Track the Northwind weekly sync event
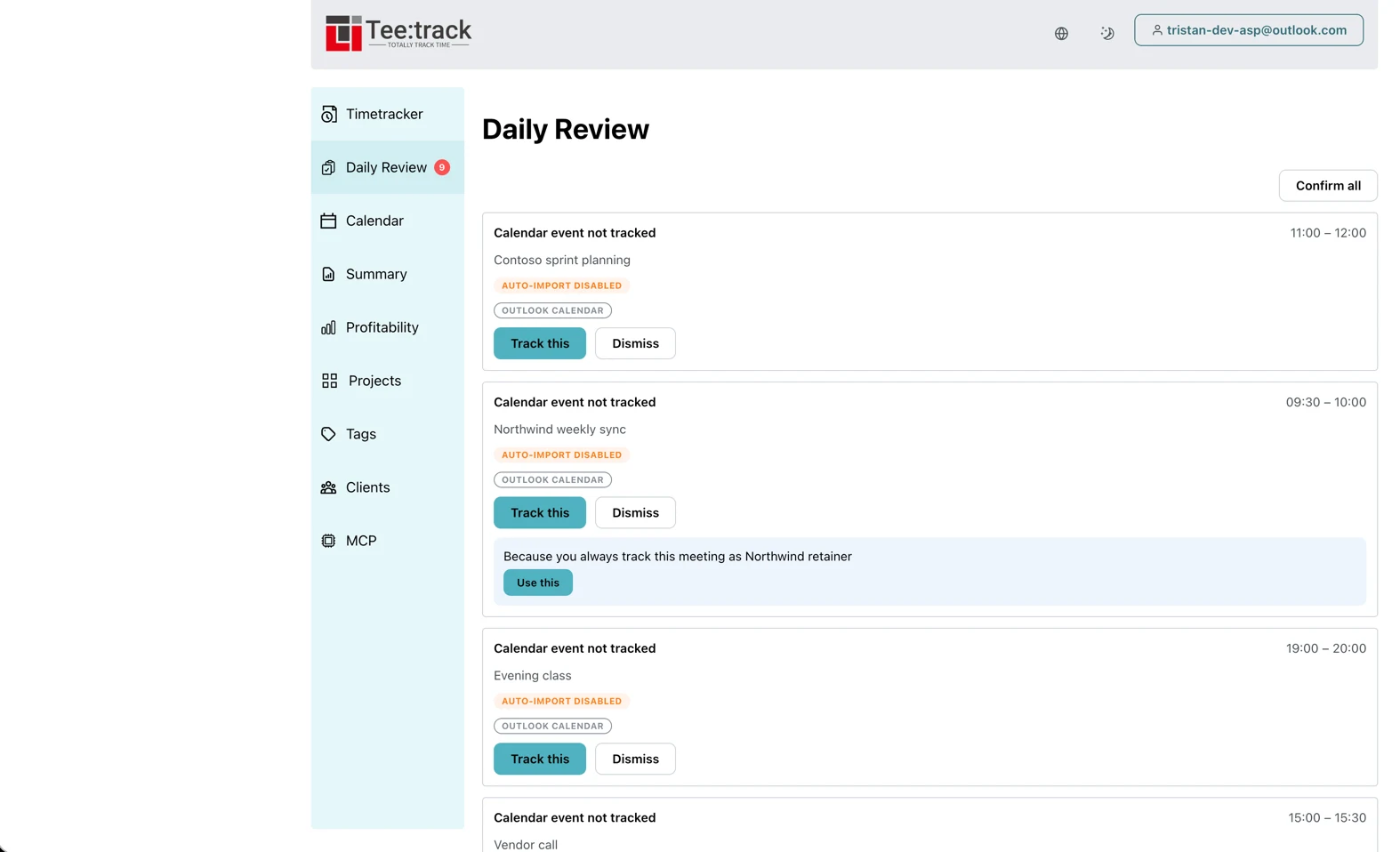1400x852 pixels. [540, 512]
